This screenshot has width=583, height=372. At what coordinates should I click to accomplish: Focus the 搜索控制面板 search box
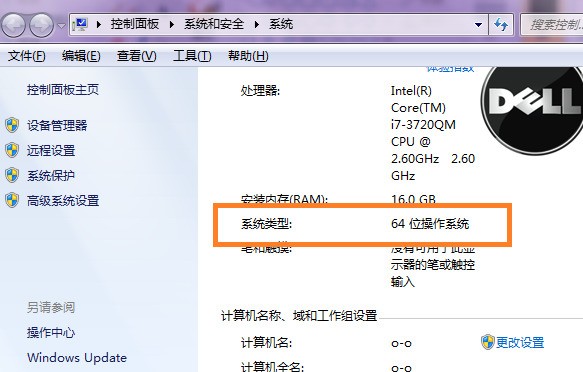[x=552, y=25]
